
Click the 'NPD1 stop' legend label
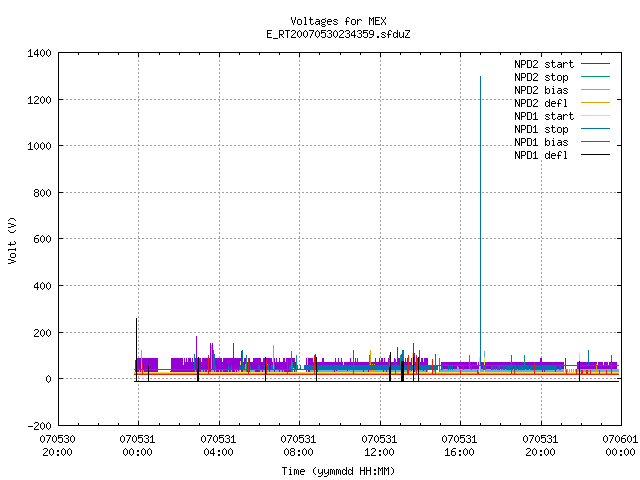click(541, 129)
